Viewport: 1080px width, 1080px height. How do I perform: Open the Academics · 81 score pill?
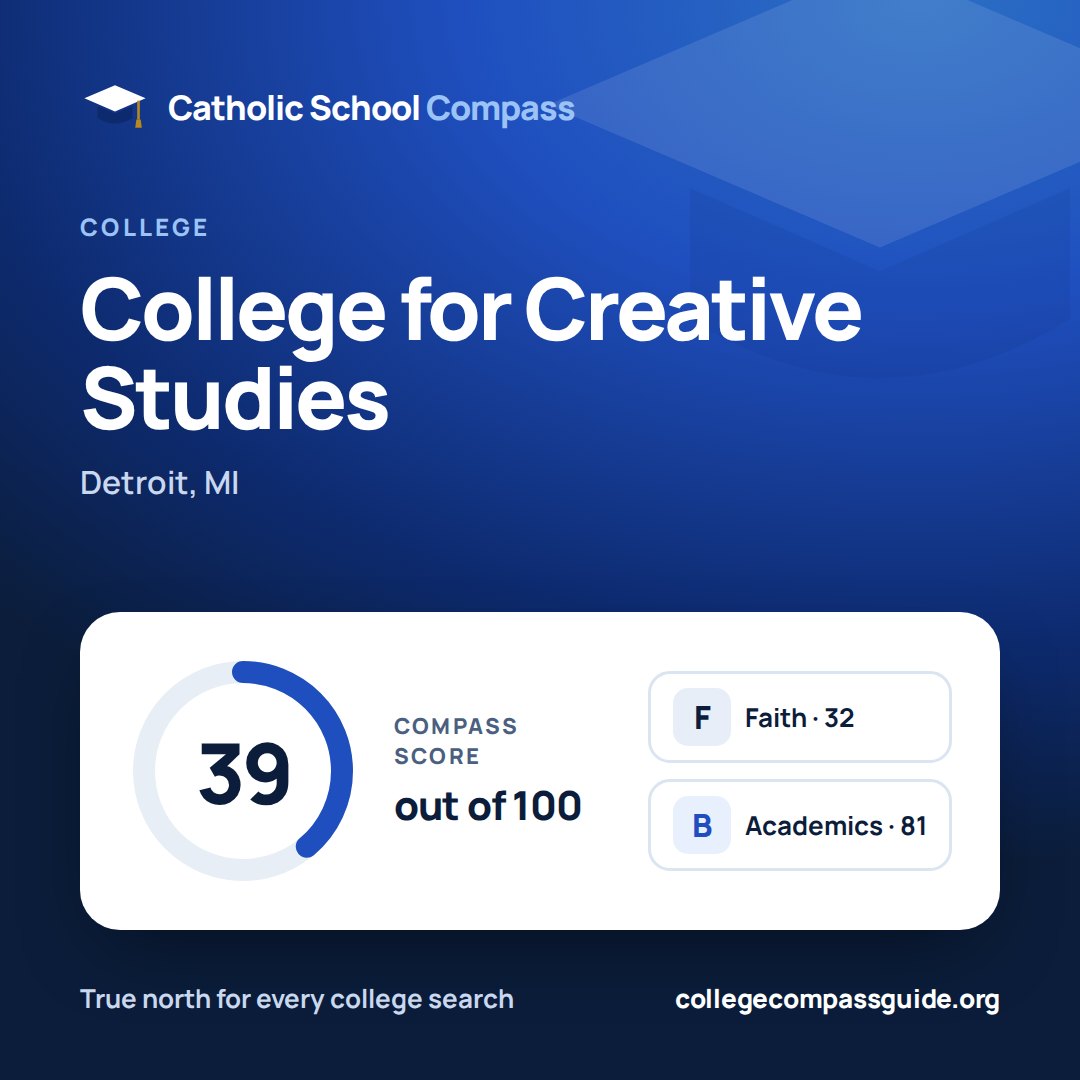click(x=800, y=825)
